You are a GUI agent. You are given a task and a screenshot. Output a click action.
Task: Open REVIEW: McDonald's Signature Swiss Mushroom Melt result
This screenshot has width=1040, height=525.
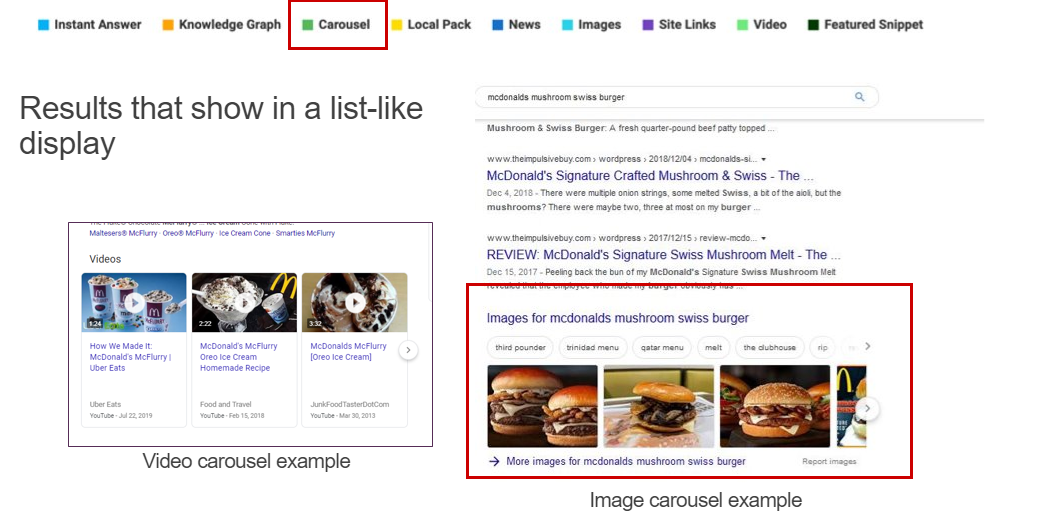click(663, 255)
